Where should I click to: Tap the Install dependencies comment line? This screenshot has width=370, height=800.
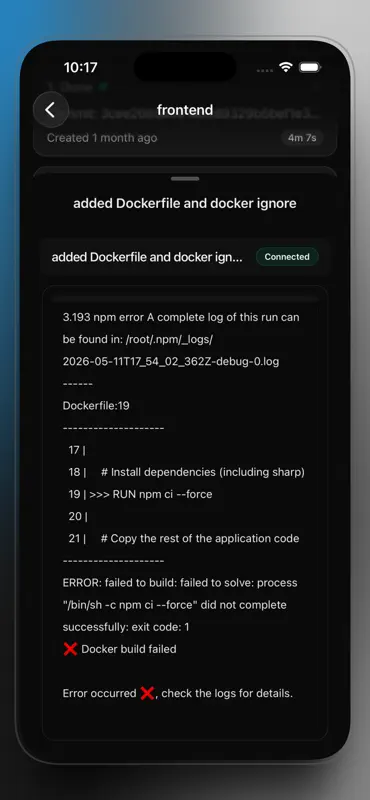click(187, 472)
